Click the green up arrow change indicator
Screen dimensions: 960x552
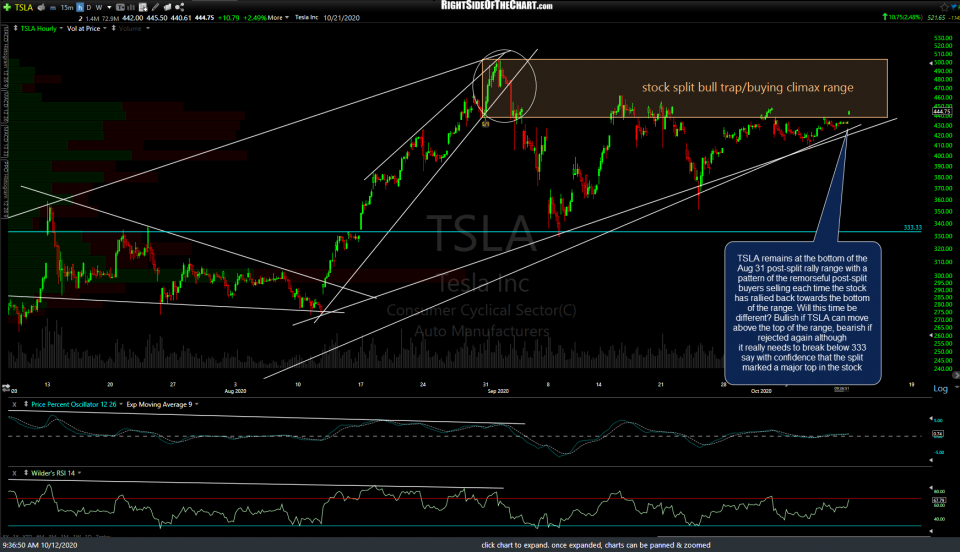tap(885, 17)
